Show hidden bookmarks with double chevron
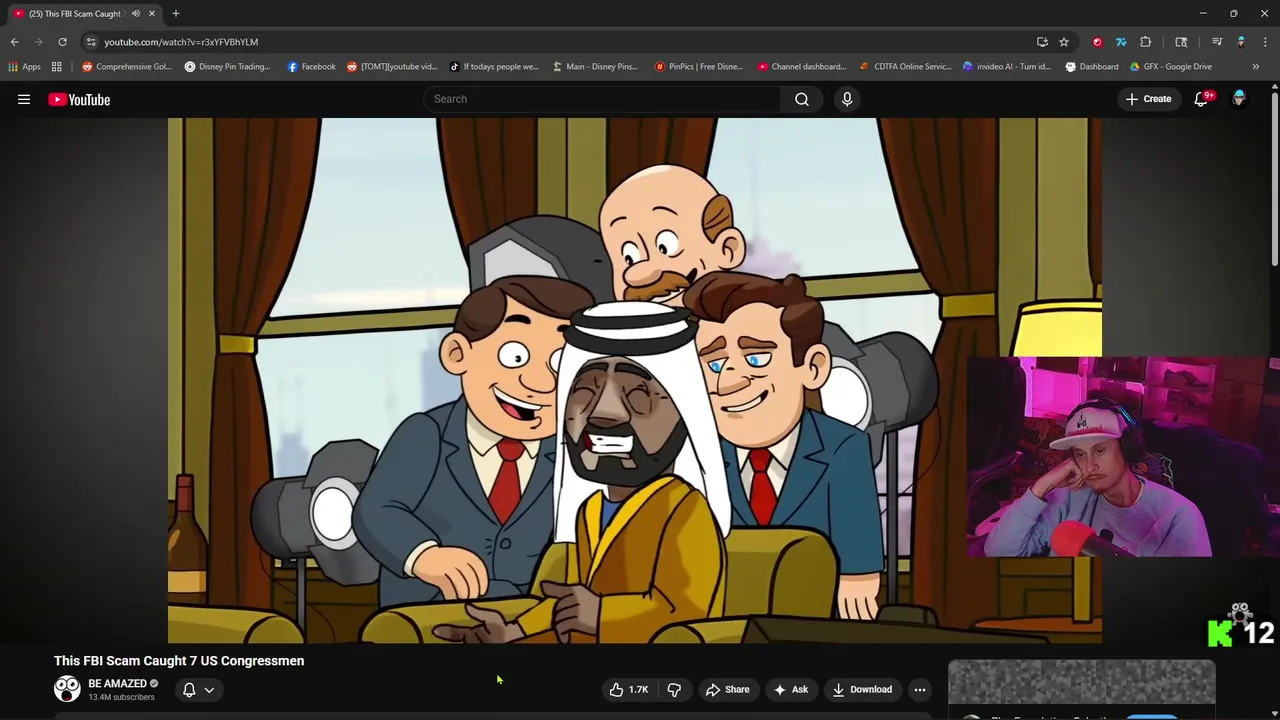This screenshot has width=1280, height=720. [x=1256, y=67]
